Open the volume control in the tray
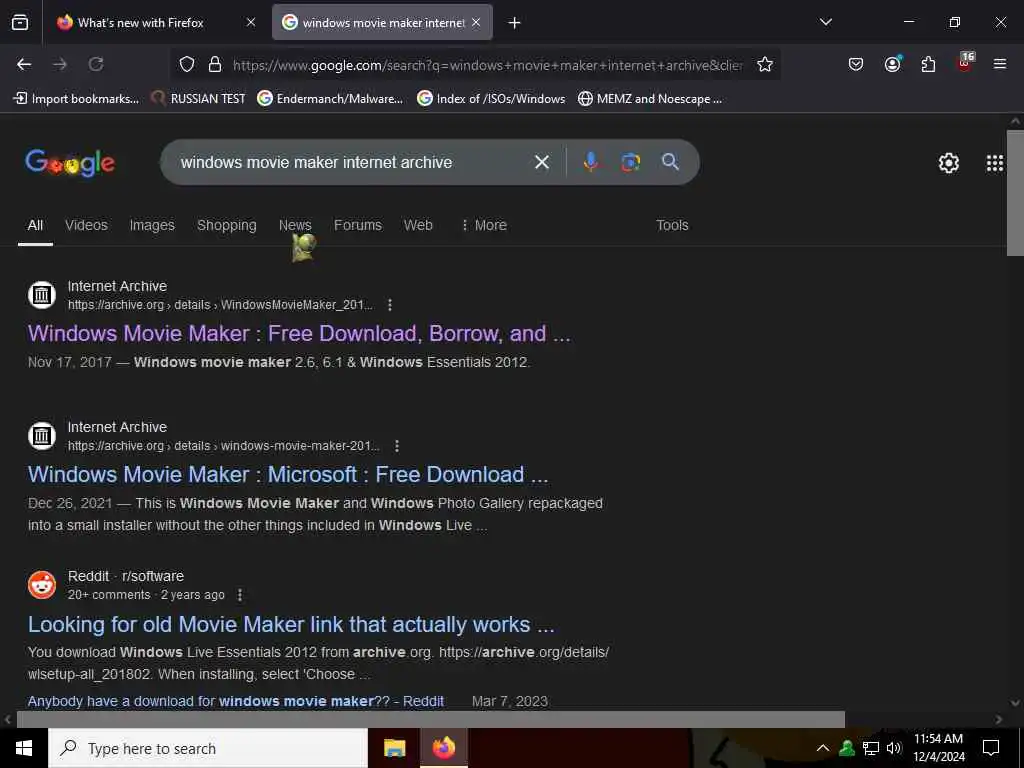 [894, 748]
